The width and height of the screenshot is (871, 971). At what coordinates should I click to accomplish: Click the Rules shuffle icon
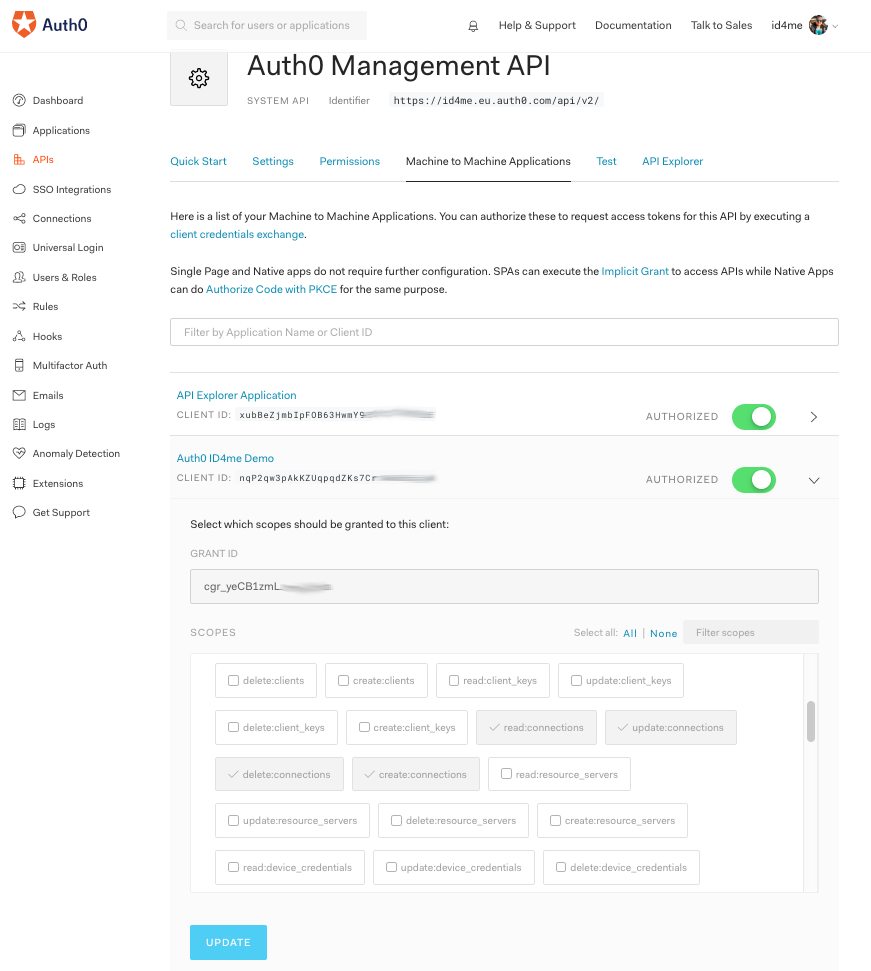coord(19,307)
